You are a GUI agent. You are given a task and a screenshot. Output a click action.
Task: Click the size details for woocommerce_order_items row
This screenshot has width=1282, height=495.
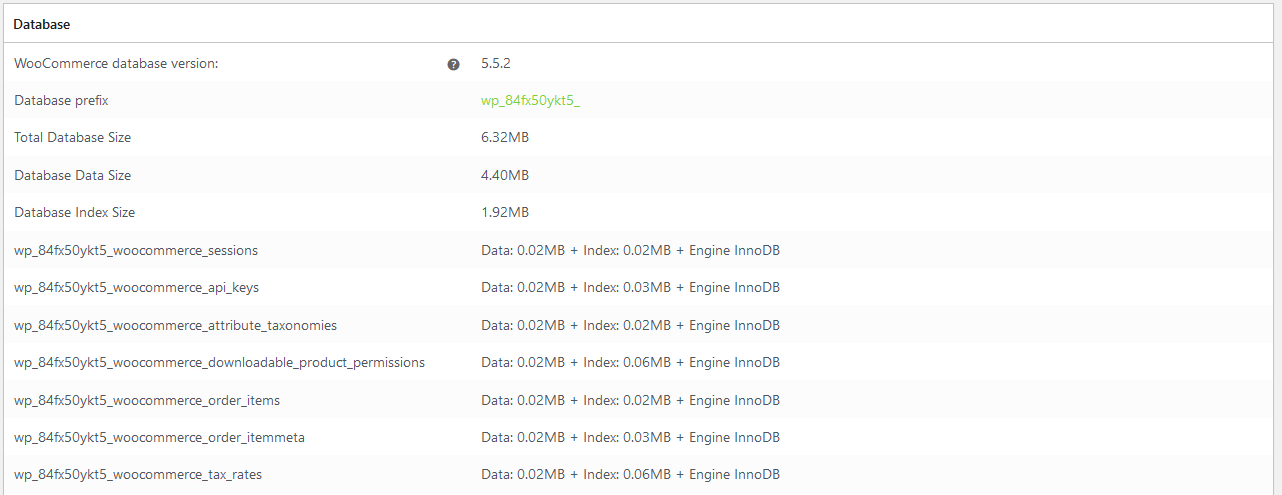630,400
